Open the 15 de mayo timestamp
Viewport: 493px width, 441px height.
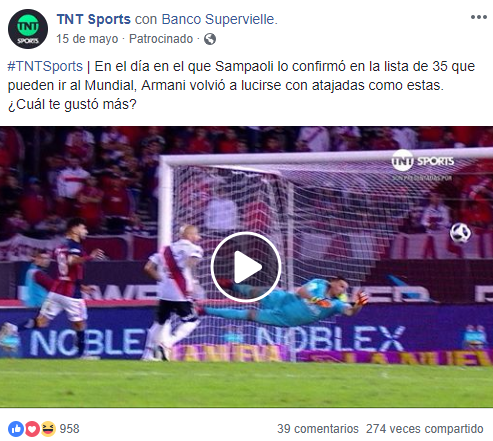87,39
